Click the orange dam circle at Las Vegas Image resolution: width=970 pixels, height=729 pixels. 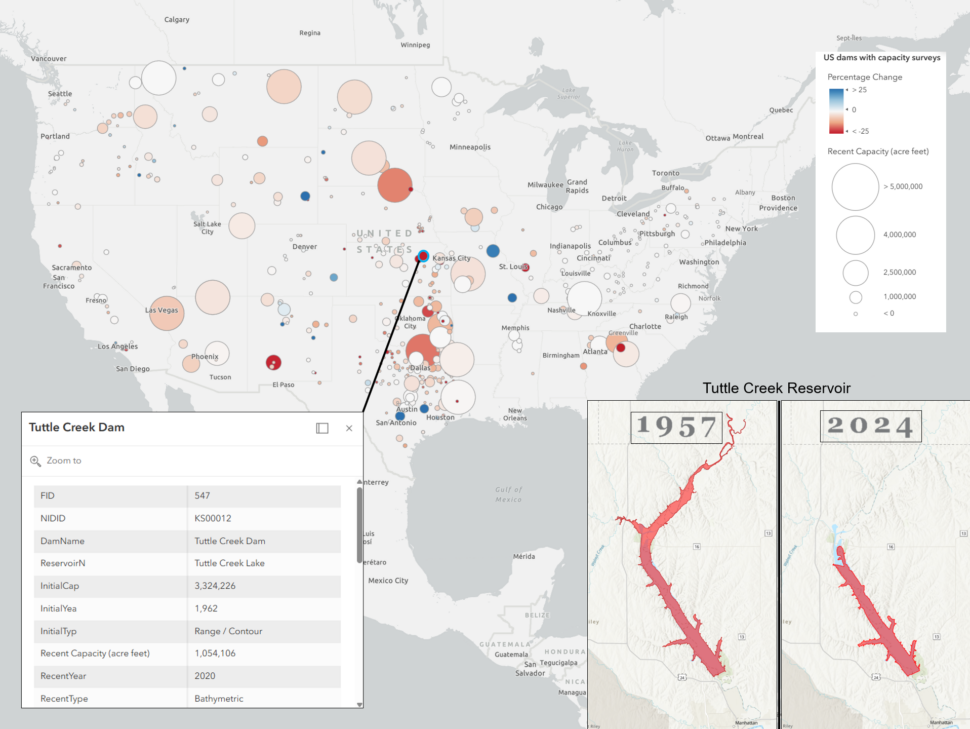coord(166,313)
